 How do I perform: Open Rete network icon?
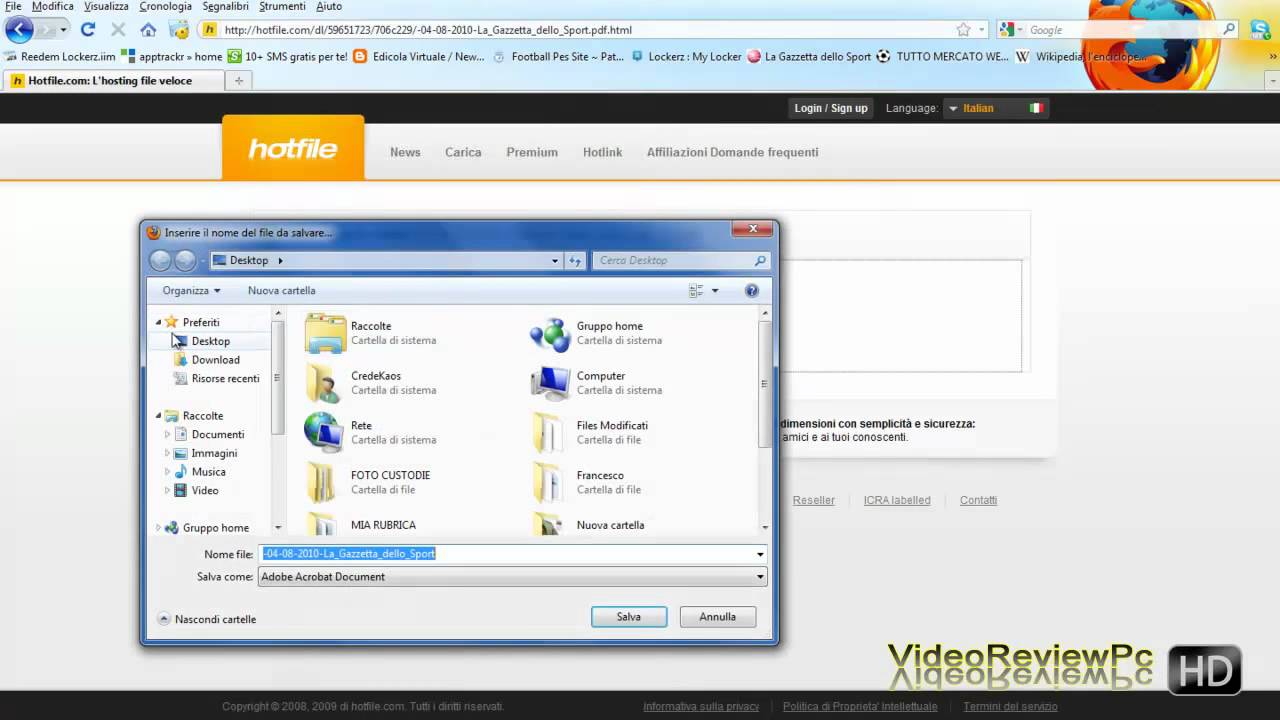click(324, 432)
